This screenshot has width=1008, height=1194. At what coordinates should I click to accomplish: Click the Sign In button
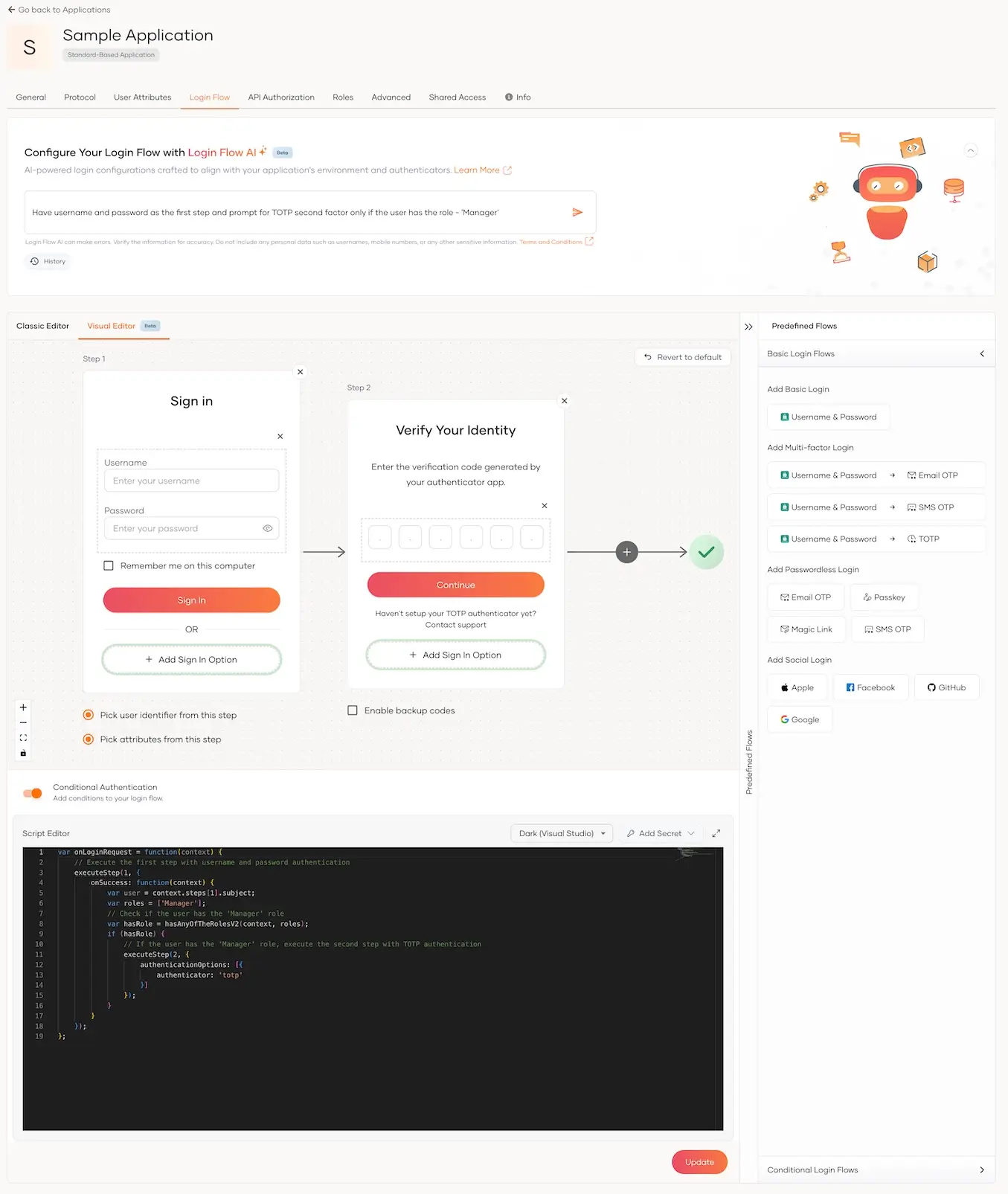pos(192,600)
